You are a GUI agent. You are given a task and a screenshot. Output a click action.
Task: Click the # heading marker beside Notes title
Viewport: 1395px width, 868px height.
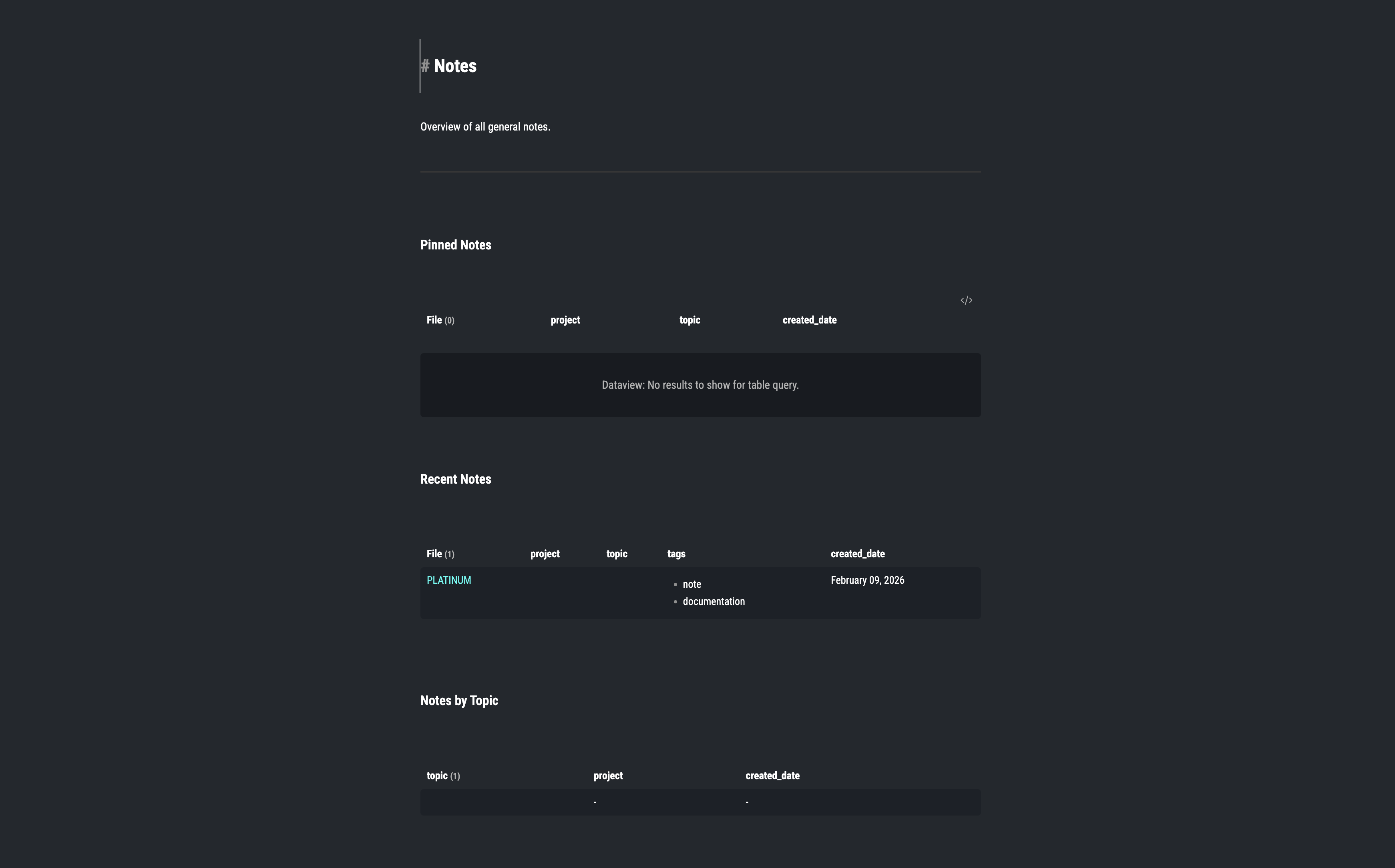click(x=425, y=65)
